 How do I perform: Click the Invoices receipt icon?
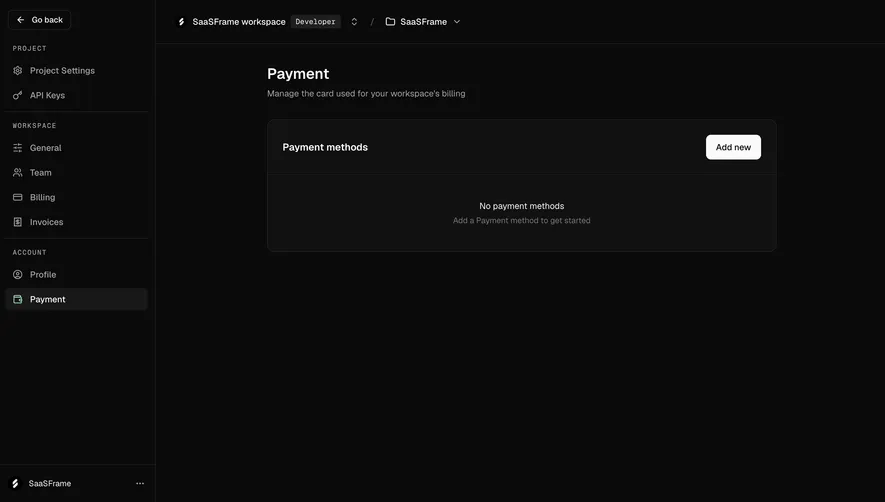(x=17, y=222)
